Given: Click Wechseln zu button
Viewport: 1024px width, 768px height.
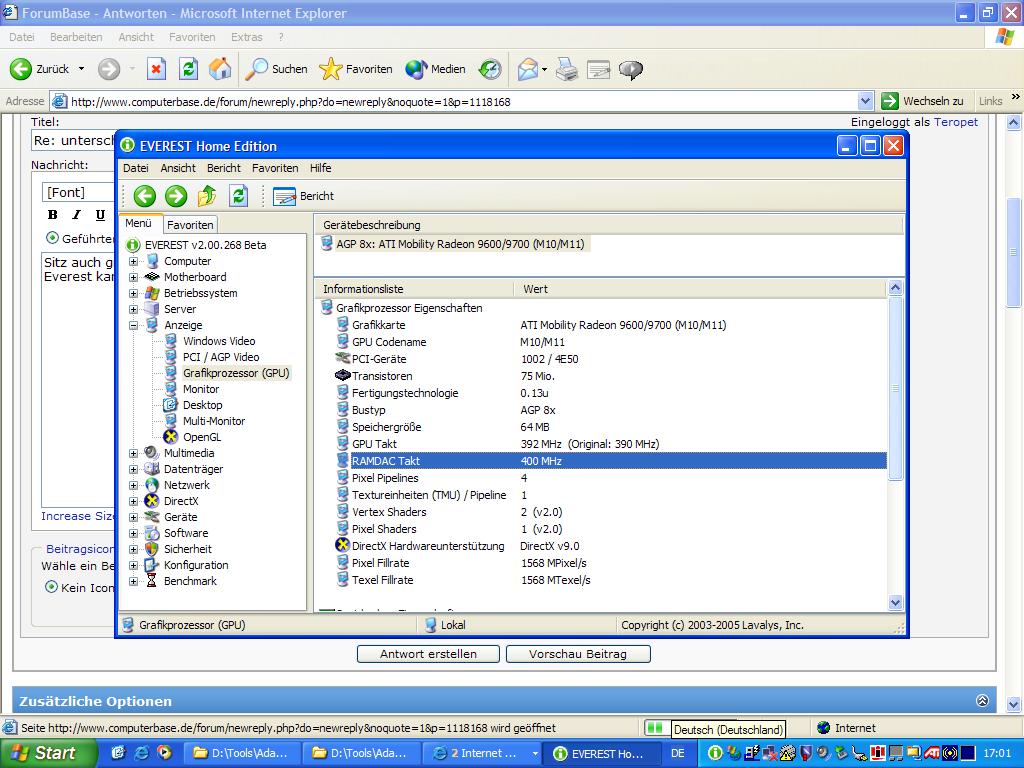Looking at the screenshot, I should [x=923, y=101].
